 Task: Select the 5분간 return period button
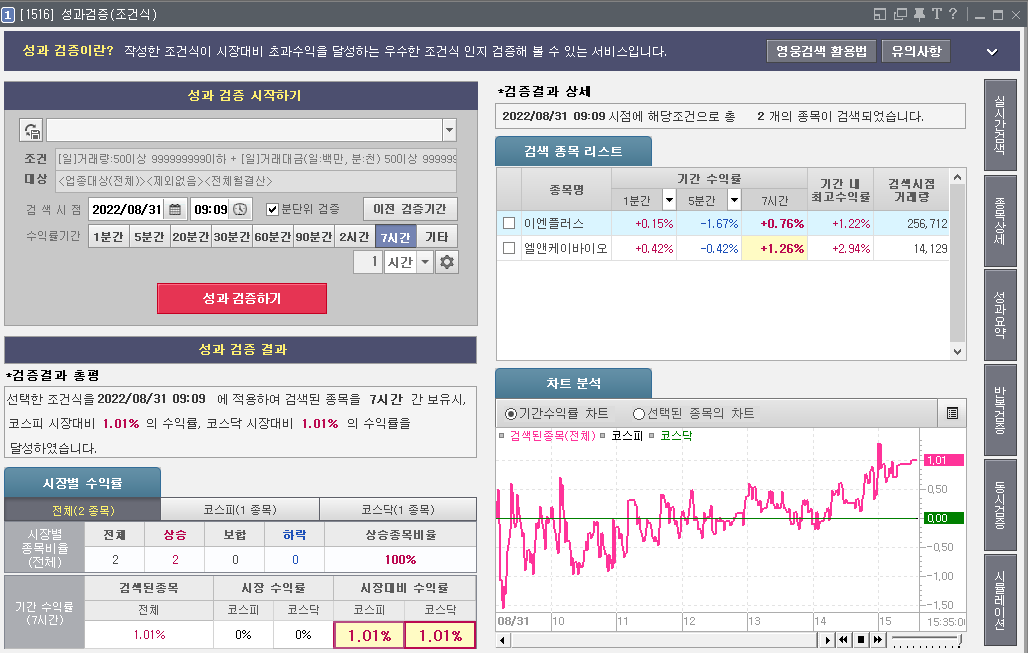point(150,237)
